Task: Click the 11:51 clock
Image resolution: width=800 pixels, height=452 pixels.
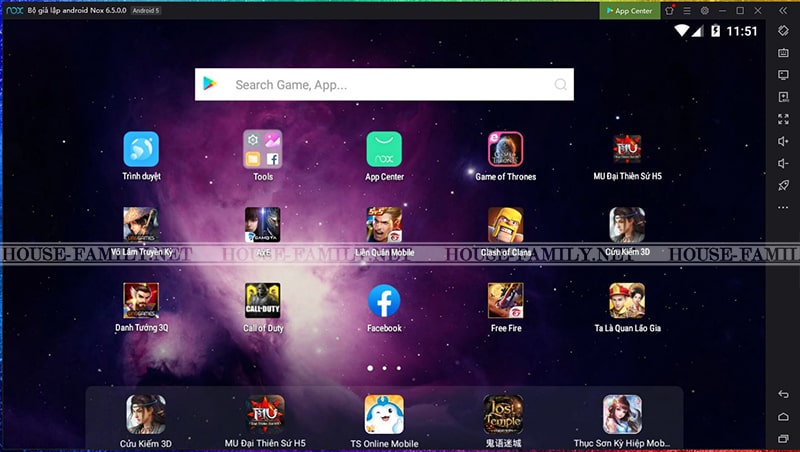Action: (742, 31)
